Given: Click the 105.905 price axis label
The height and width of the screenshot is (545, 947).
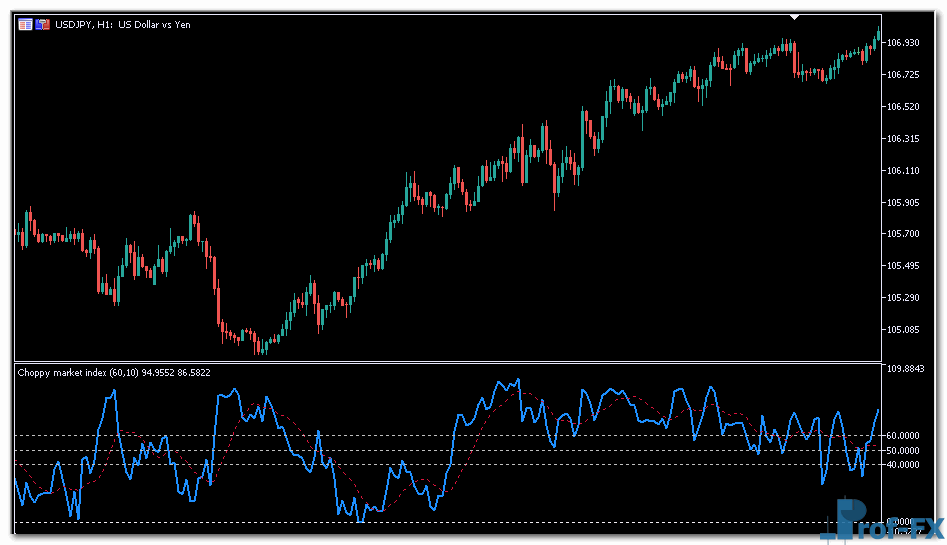Looking at the screenshot, I should pyautogui.click(x=902, y=203).
